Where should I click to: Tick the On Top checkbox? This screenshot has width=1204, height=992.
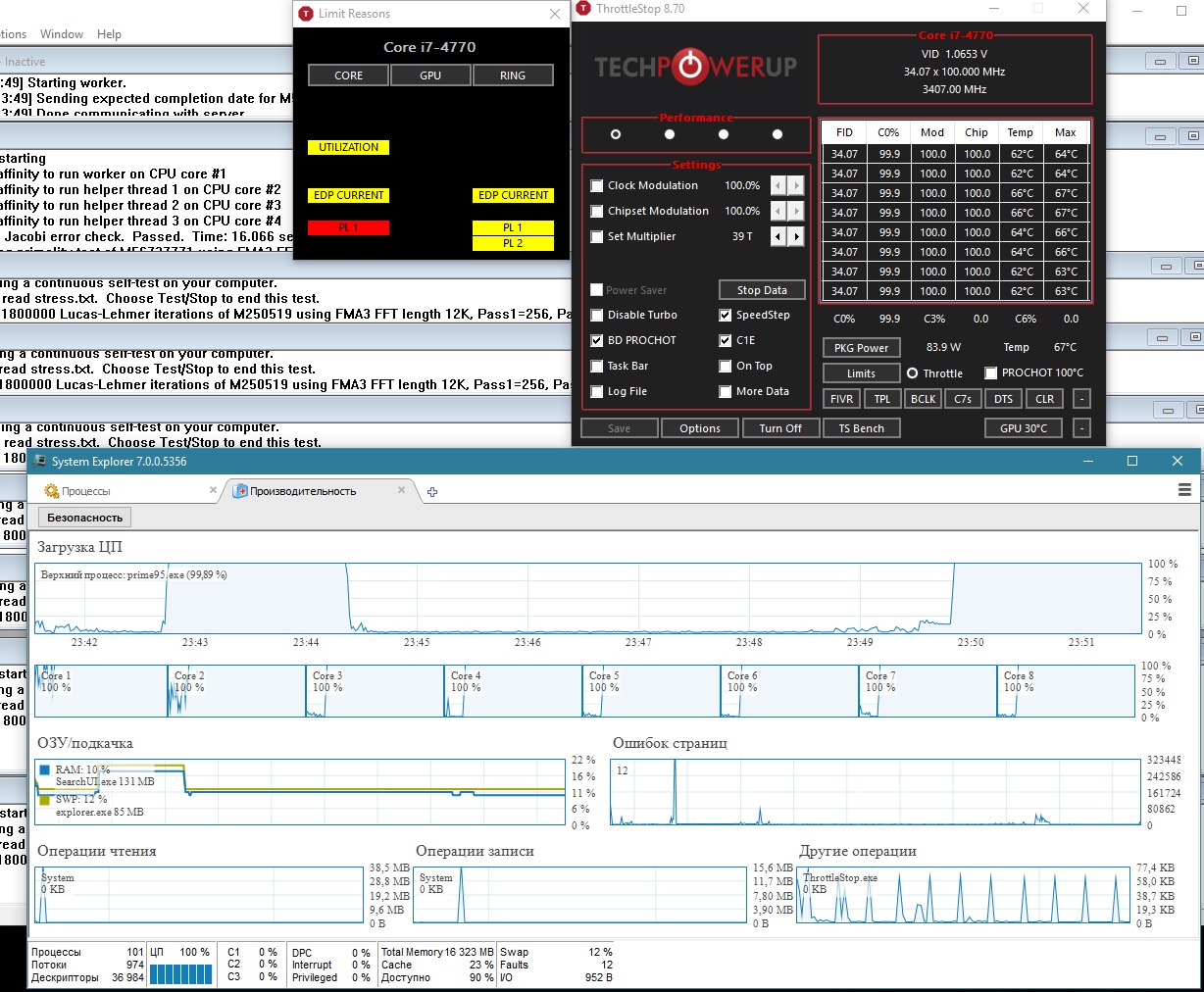tap(726, 366)
